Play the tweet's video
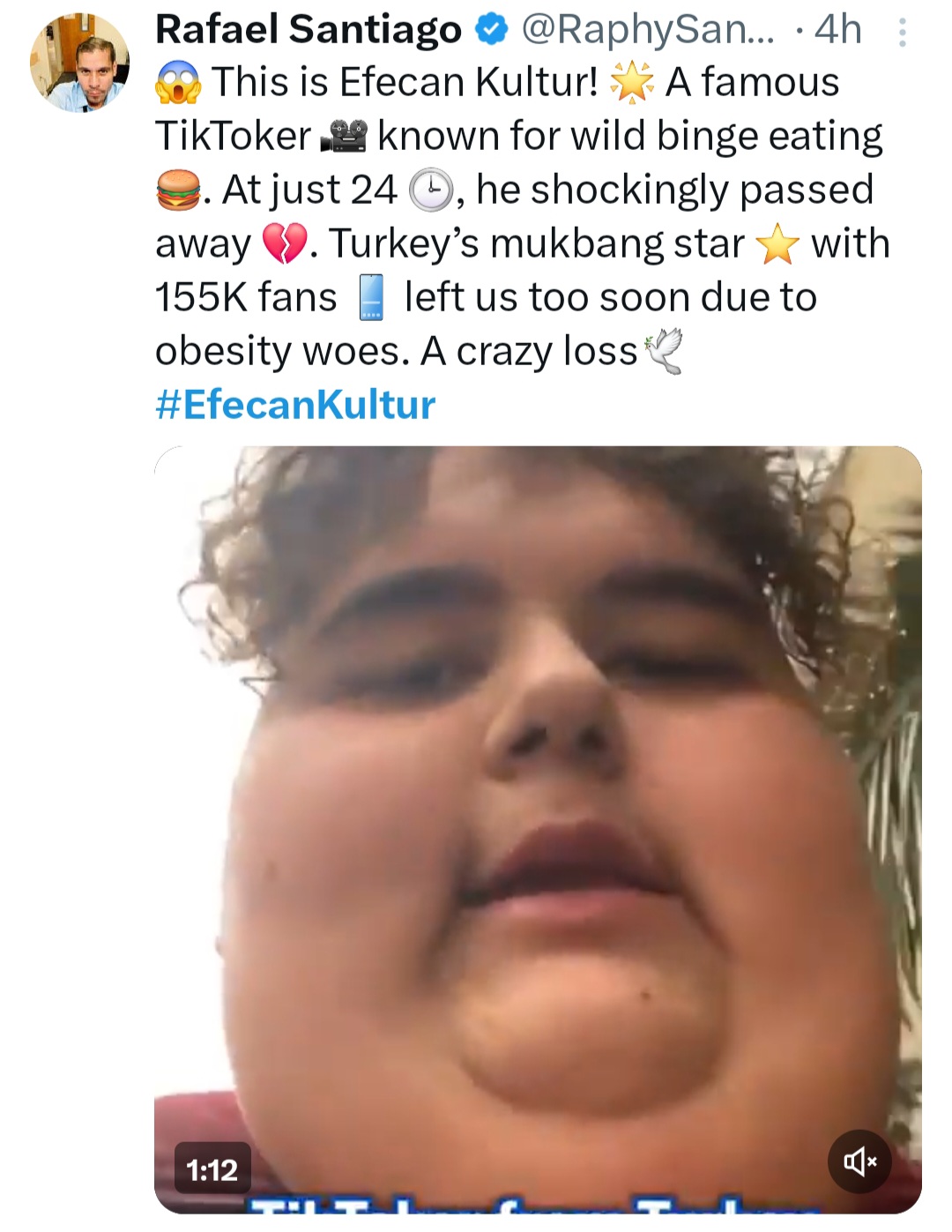The width and height of the screenshot is (952, 1232). click(538, 829)
